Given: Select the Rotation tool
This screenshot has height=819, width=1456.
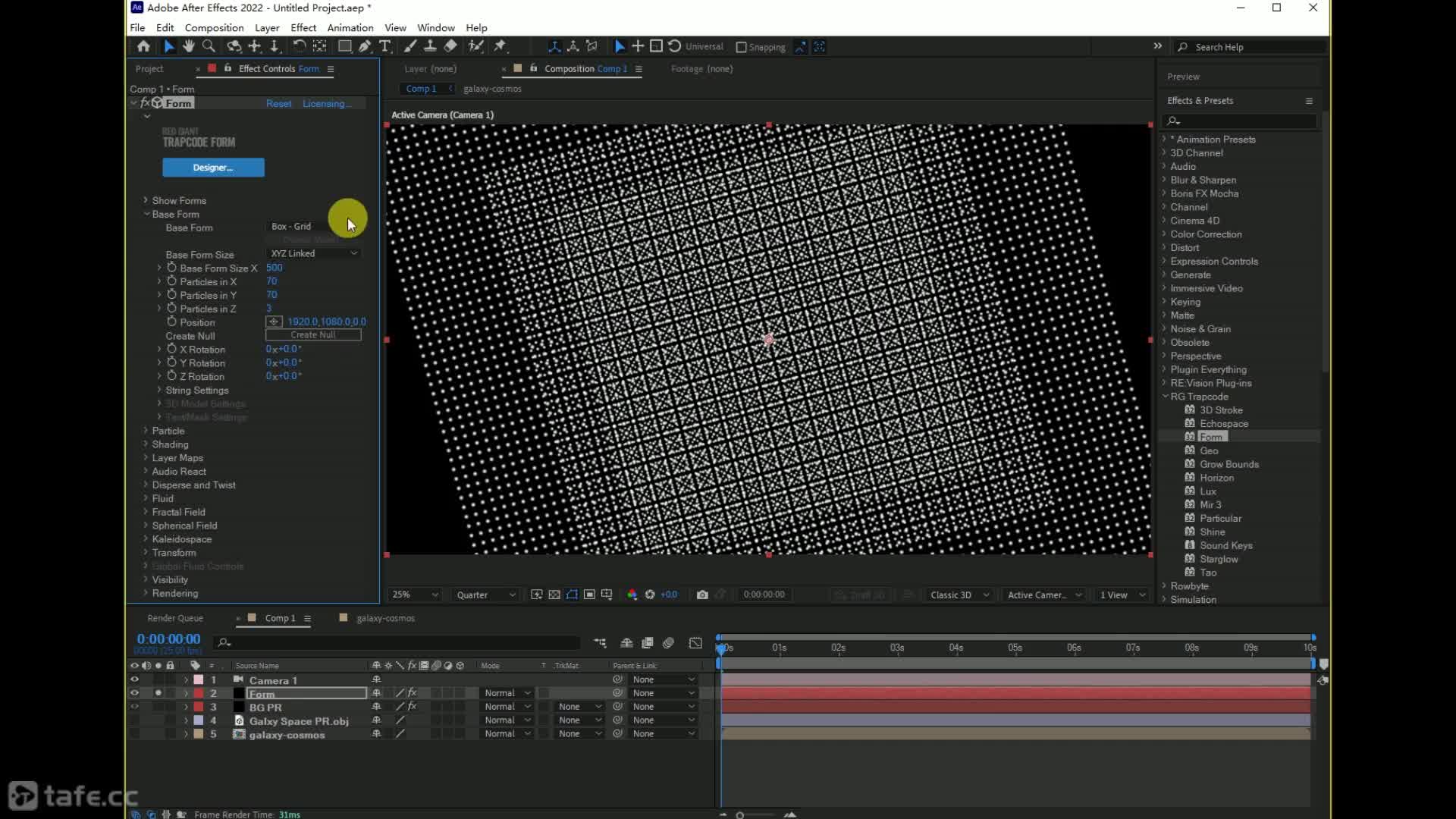Looking at the screenshot, I should (300, 46).
